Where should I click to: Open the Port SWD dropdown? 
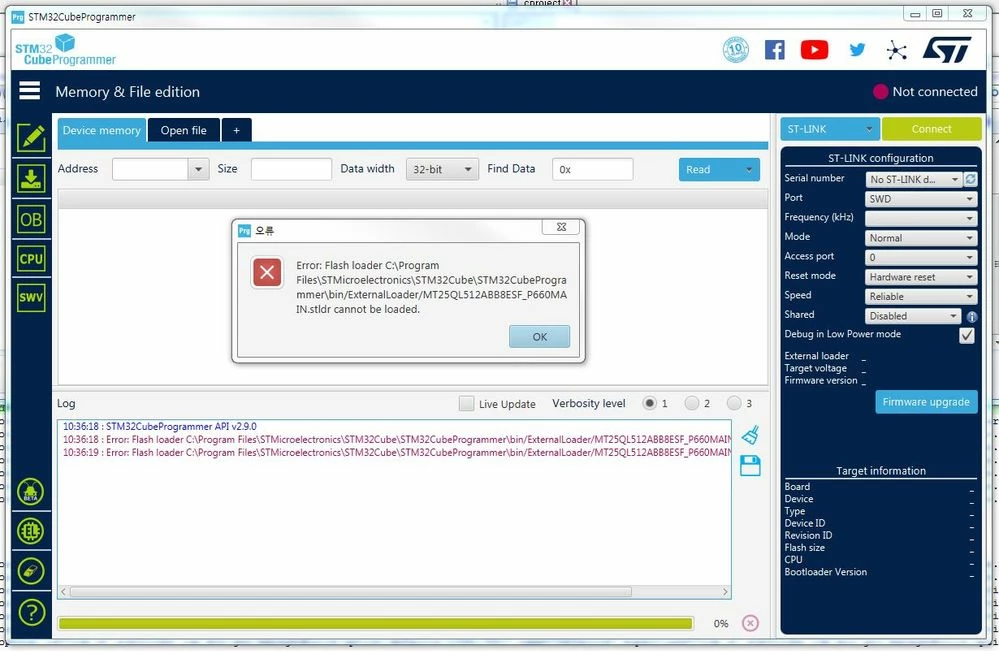[921, 199]
